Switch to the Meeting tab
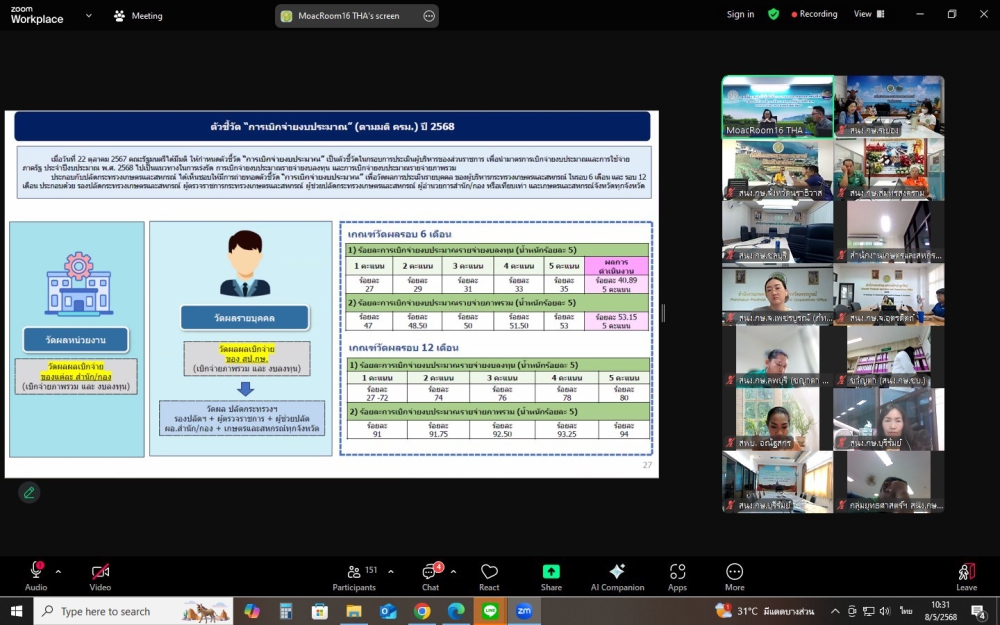The image size is (1000, 625). coord(138,16)
